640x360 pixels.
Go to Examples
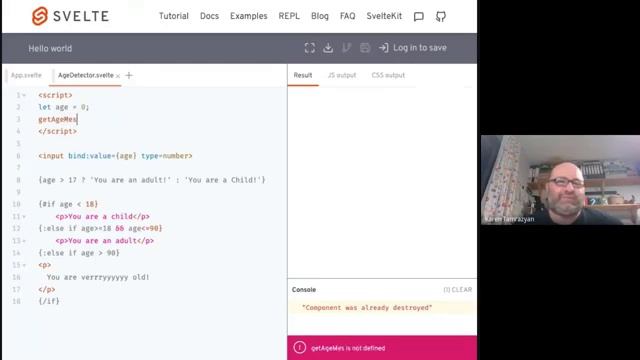click(x=249, y=16)
